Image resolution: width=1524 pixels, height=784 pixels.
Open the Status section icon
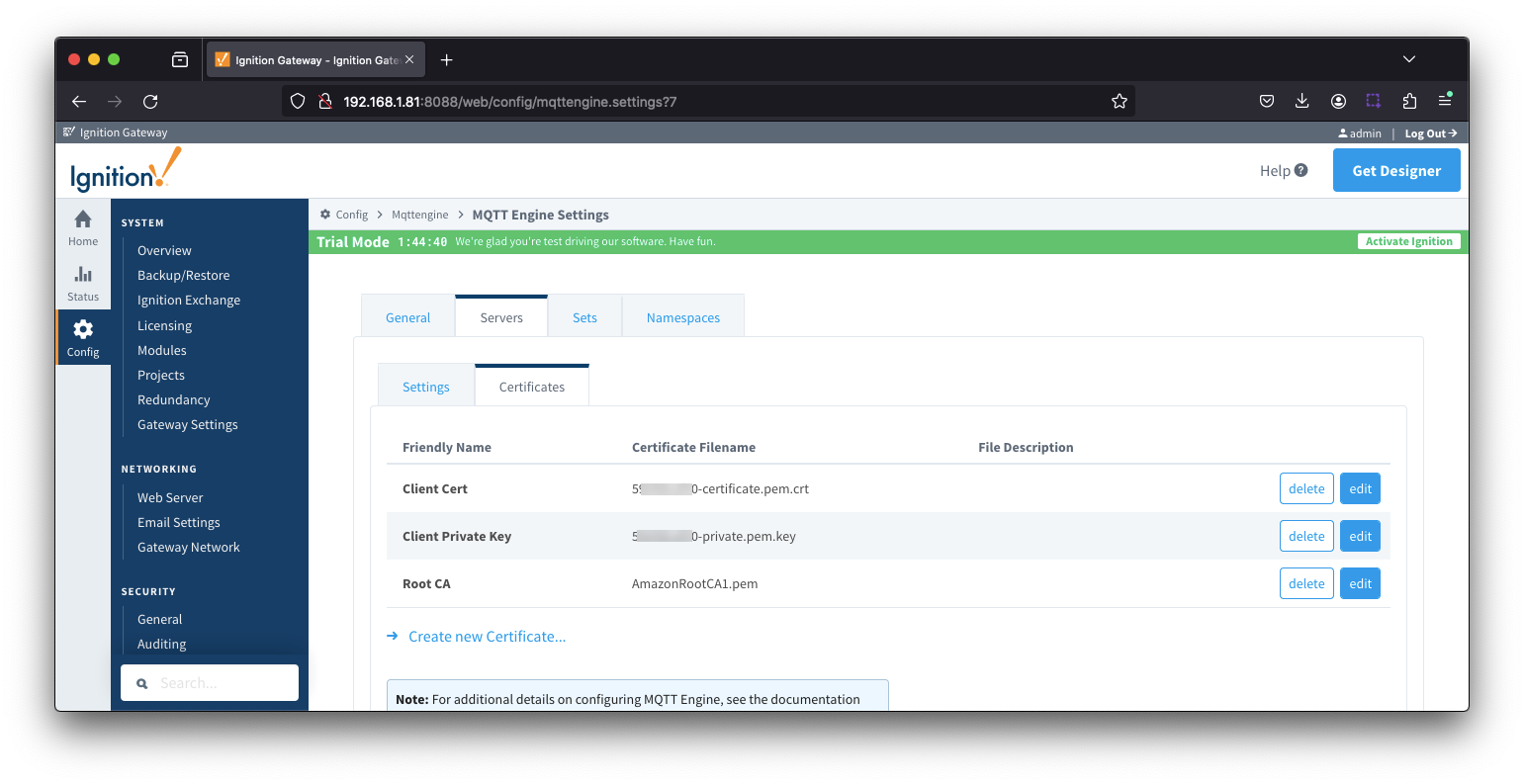[83, 275]
